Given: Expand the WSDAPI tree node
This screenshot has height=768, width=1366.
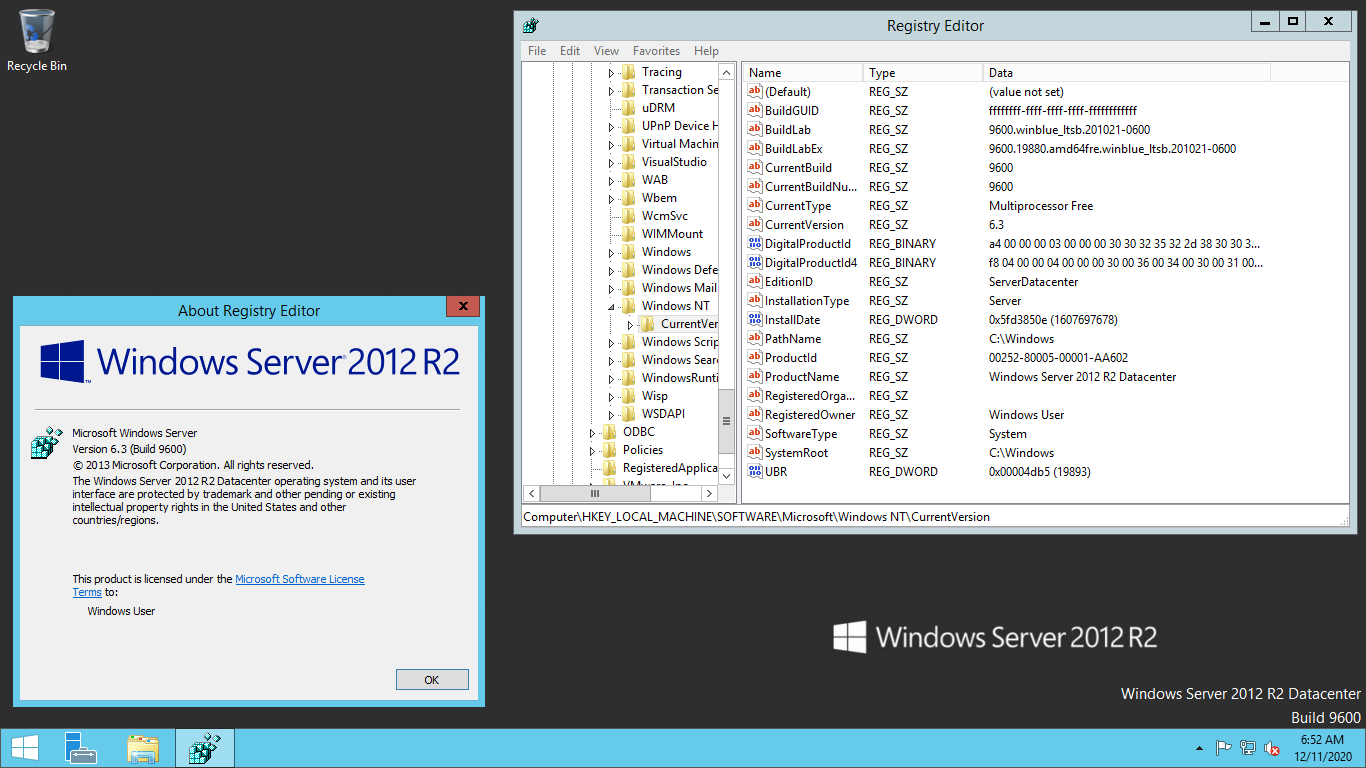Looking at the screenshot, I should (x=611, y=415).
